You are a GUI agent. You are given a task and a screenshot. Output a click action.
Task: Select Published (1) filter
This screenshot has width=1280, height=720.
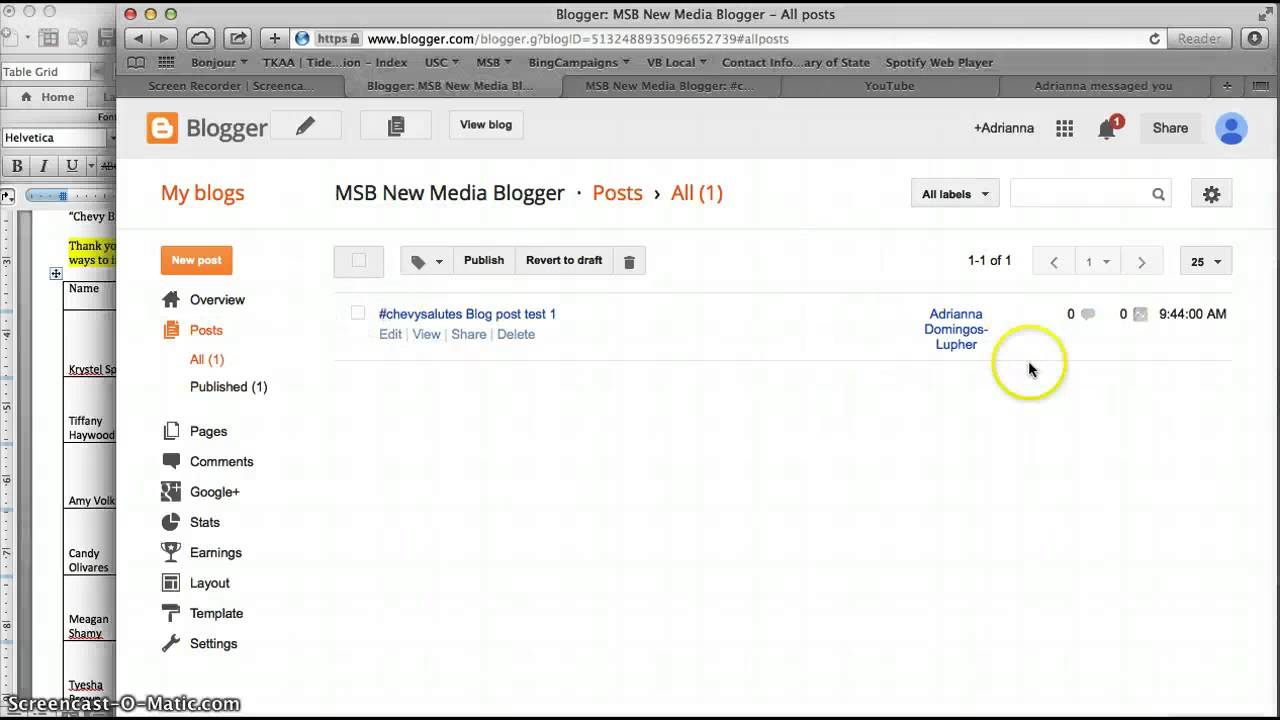tap(229, 387)
